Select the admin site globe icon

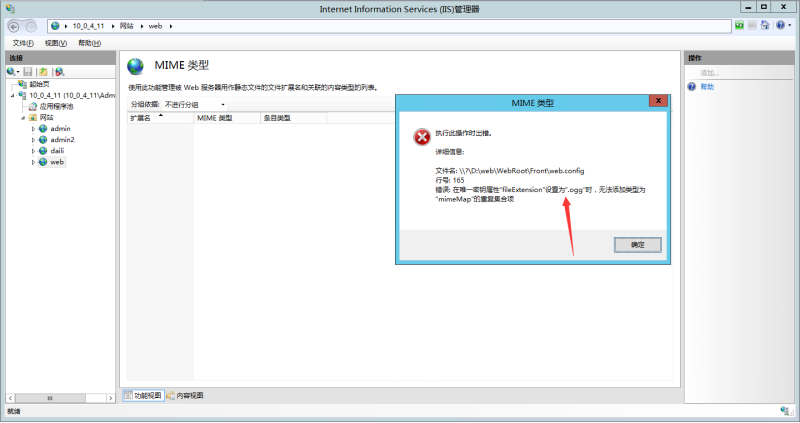pos(43,129)
